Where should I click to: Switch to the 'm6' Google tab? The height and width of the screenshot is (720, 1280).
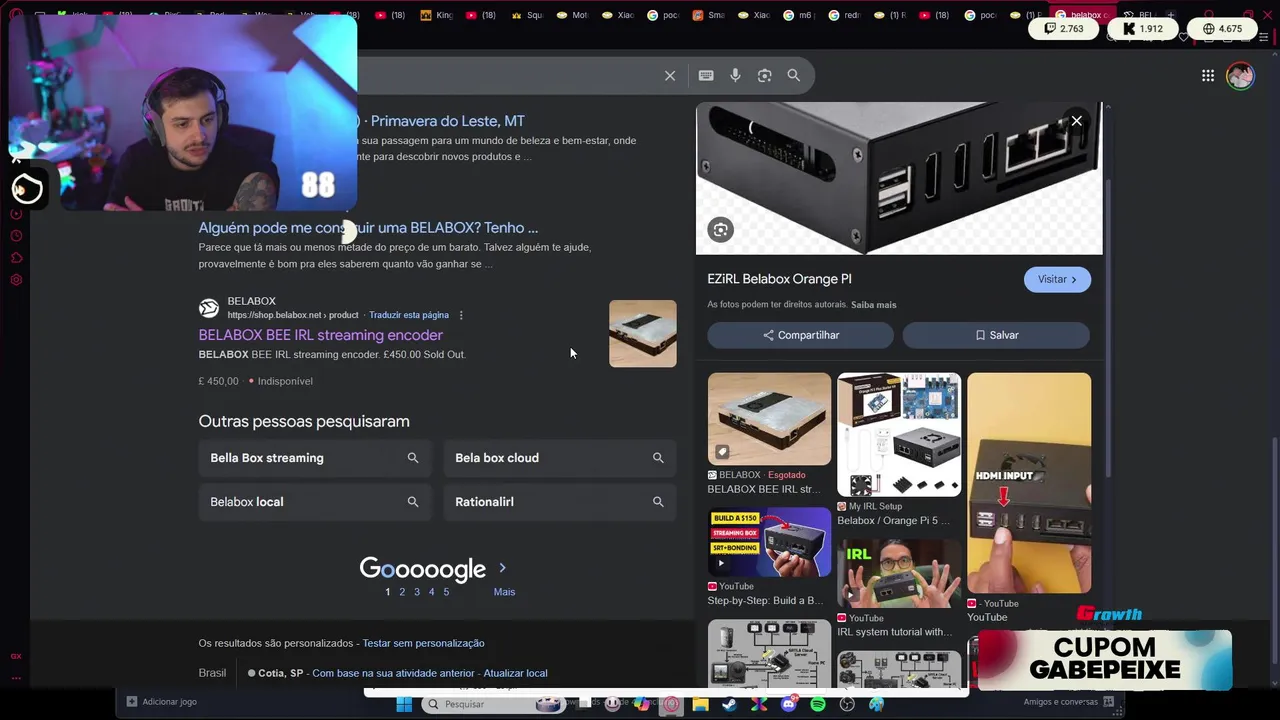pyautogui.click(x=801, y=15)
